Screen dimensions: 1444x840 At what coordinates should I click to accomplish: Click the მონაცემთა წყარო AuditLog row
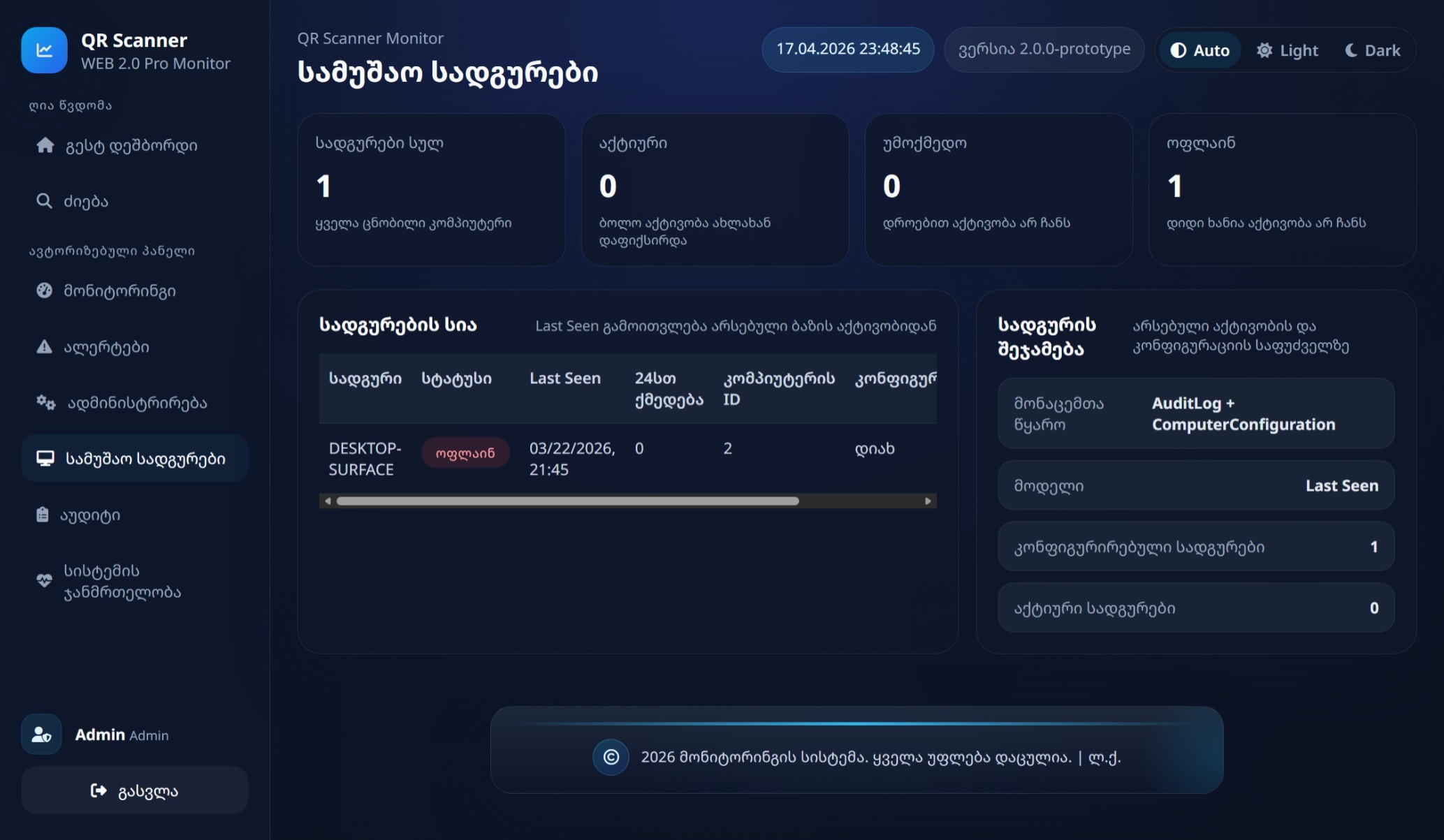coord(1196,413)
